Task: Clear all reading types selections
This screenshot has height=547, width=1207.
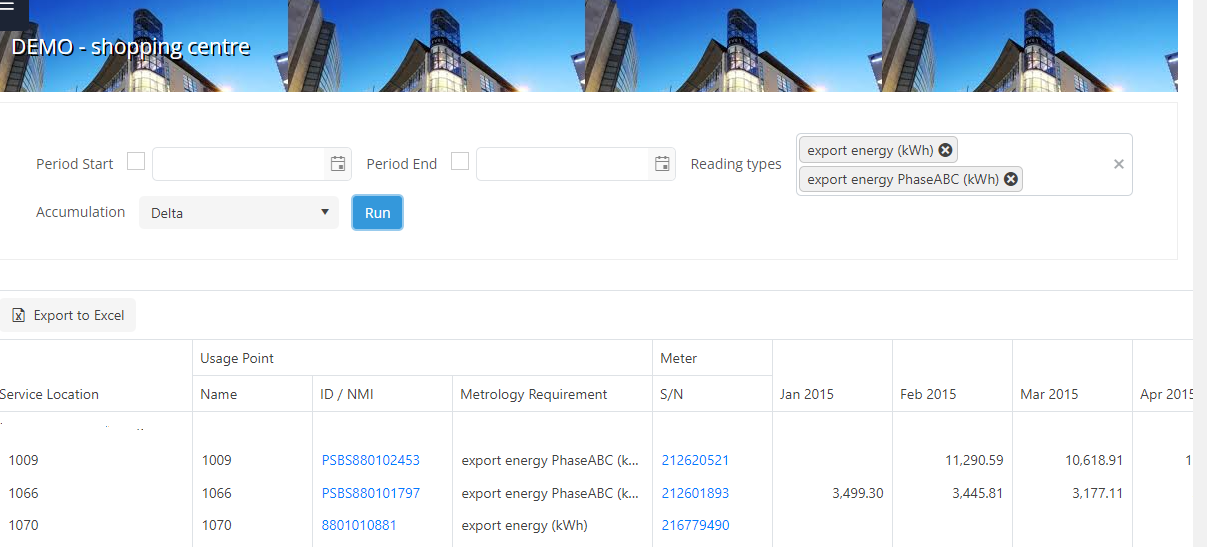Action: click(x=1119, y=164)
